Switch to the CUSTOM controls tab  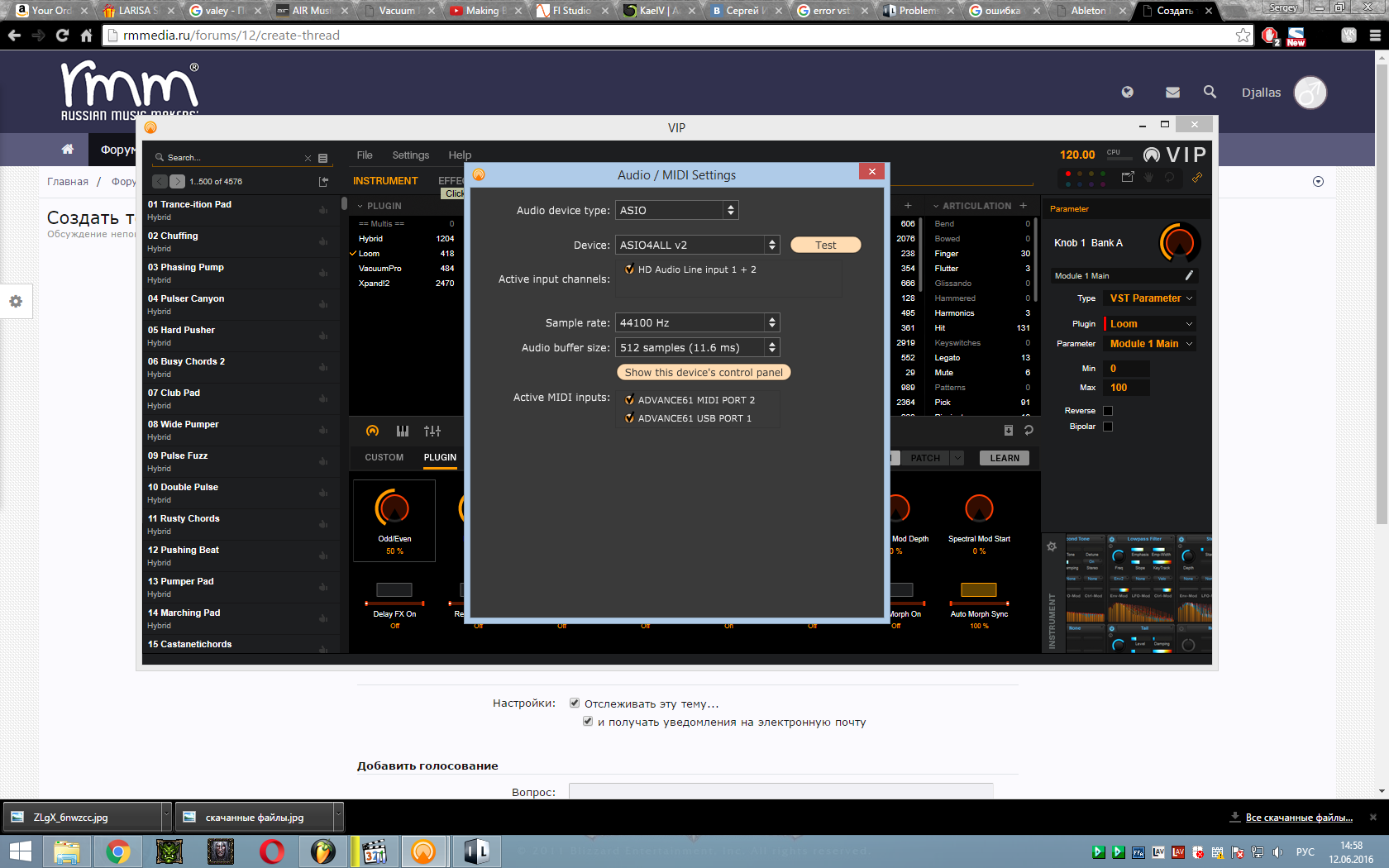tap(384, 457)
